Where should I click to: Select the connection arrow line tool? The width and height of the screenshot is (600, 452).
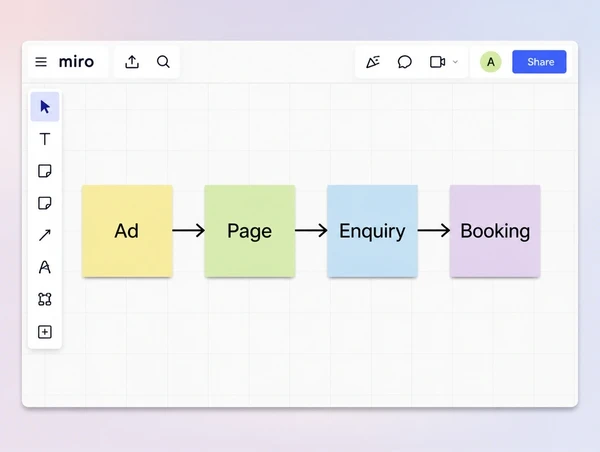45,235
